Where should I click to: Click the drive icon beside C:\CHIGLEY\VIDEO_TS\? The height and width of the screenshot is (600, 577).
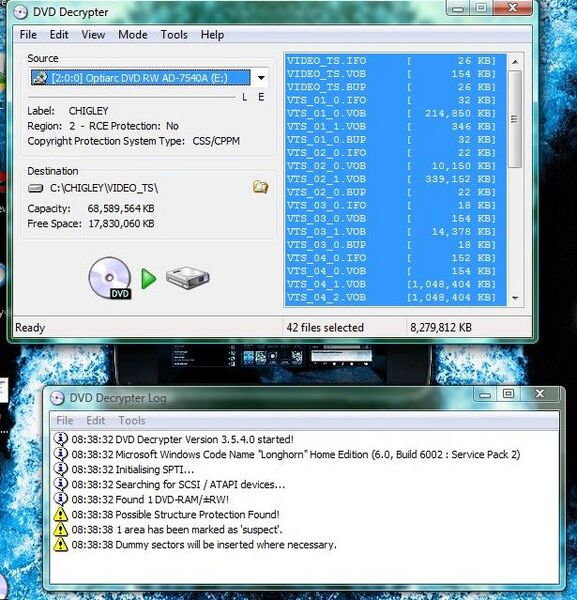pyautogui.click(x=36, y=188)
